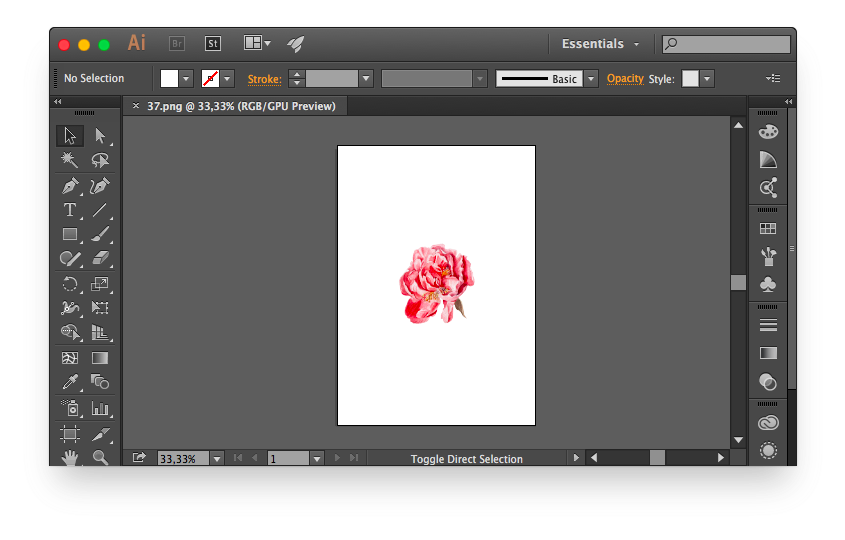Click the white Fill color swatch
Screen dimensions: 845x540
pyautogui.click(x=169, y=78)
